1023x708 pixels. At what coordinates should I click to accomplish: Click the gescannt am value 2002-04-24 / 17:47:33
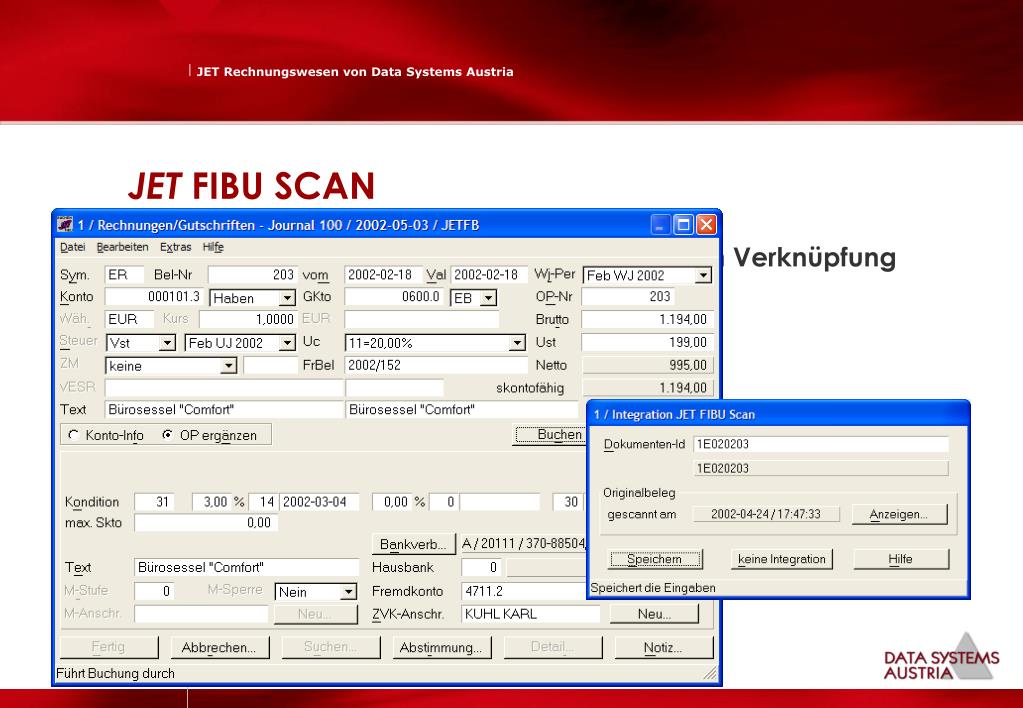click(766, 514)
